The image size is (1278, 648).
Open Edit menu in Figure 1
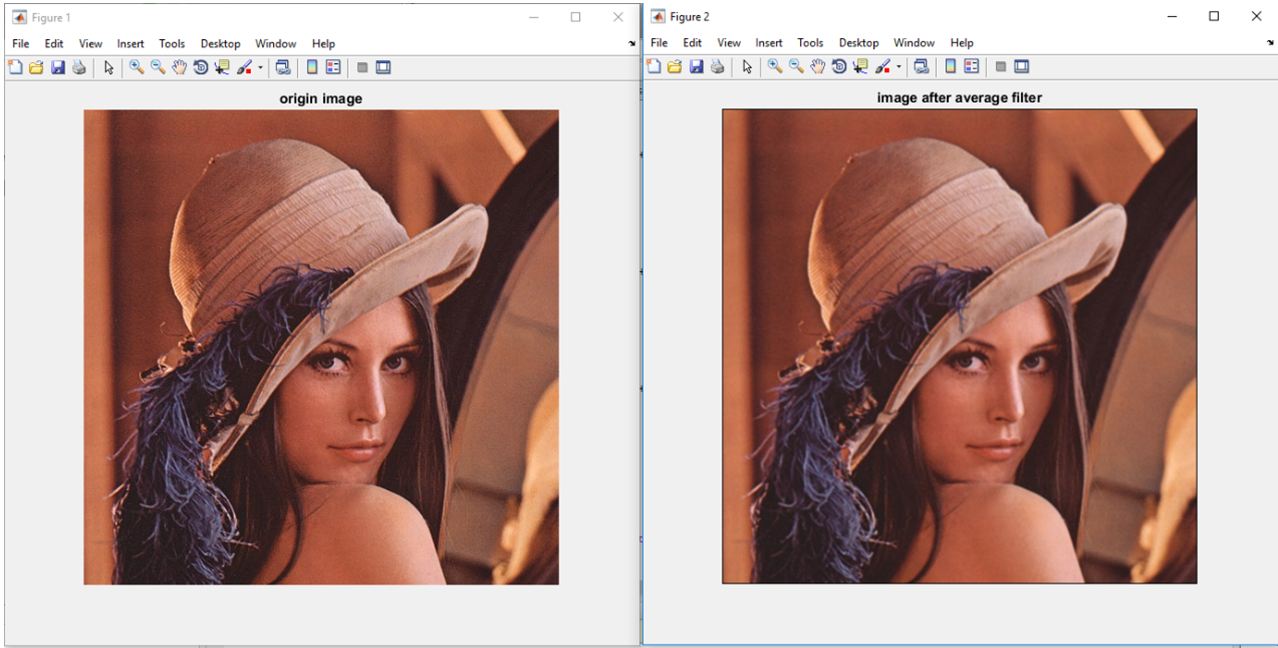tap(54, 44)
